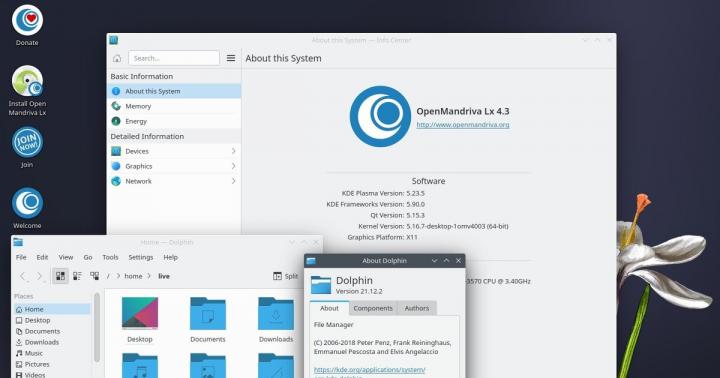Open the openmandriva.org link
720x378 pixels.
(463, 124)
